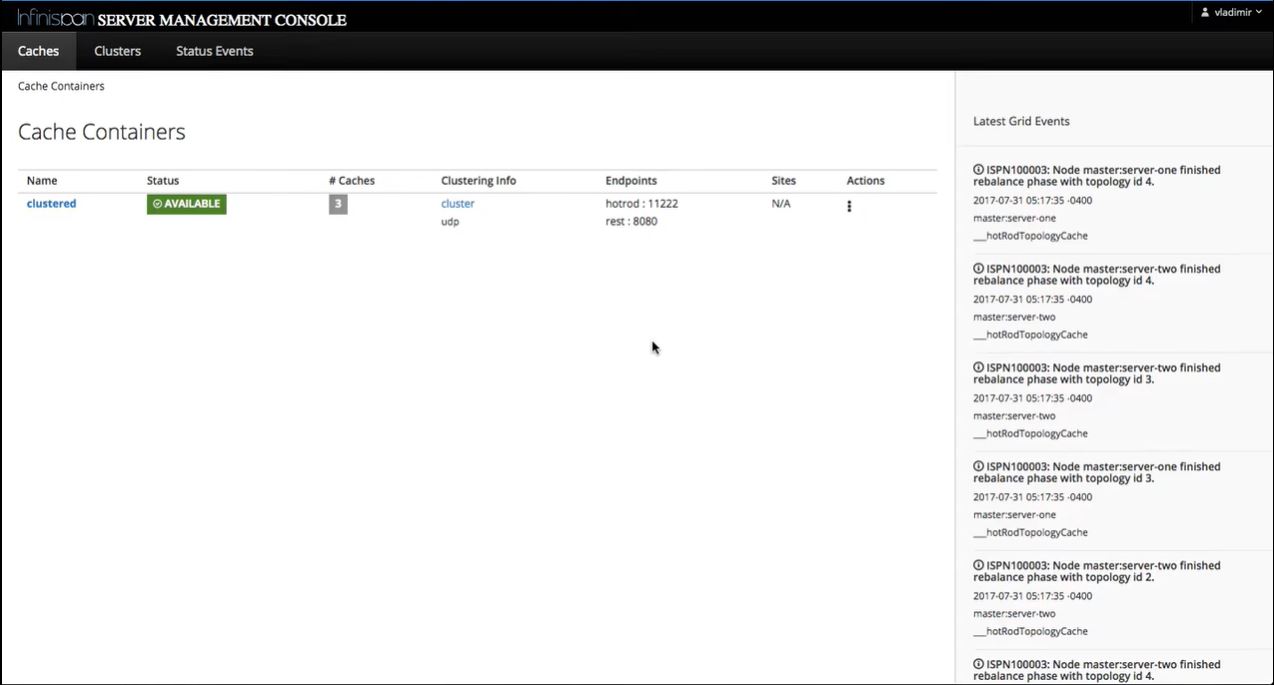
Task: Click the first grid event message for server-one topology id 4
Action: coord(1097,176)
